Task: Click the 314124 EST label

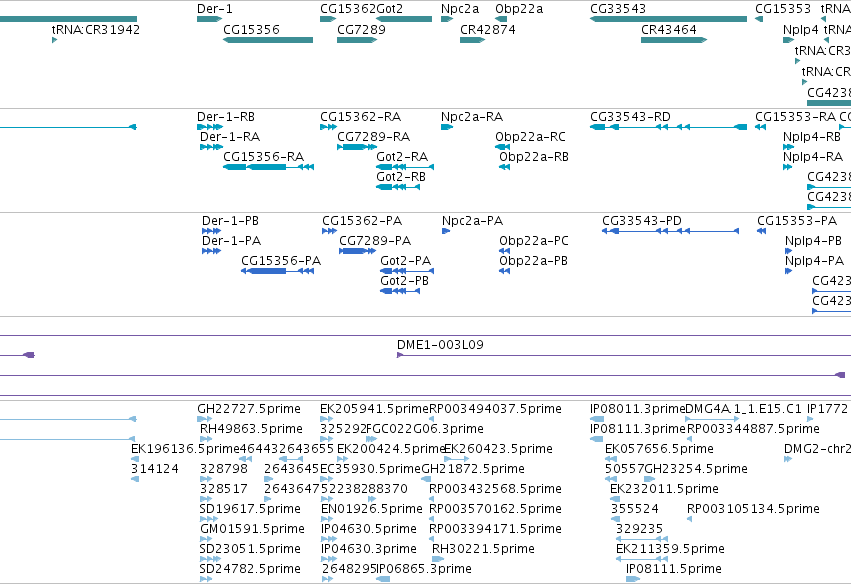Action: coord(155,469)
